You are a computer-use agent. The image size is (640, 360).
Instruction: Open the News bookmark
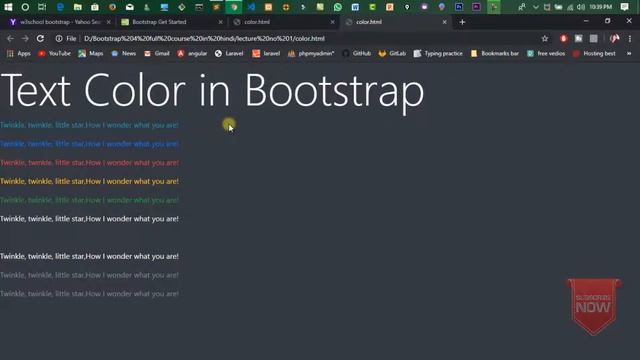pyautogui.click(x=123, y=53)
